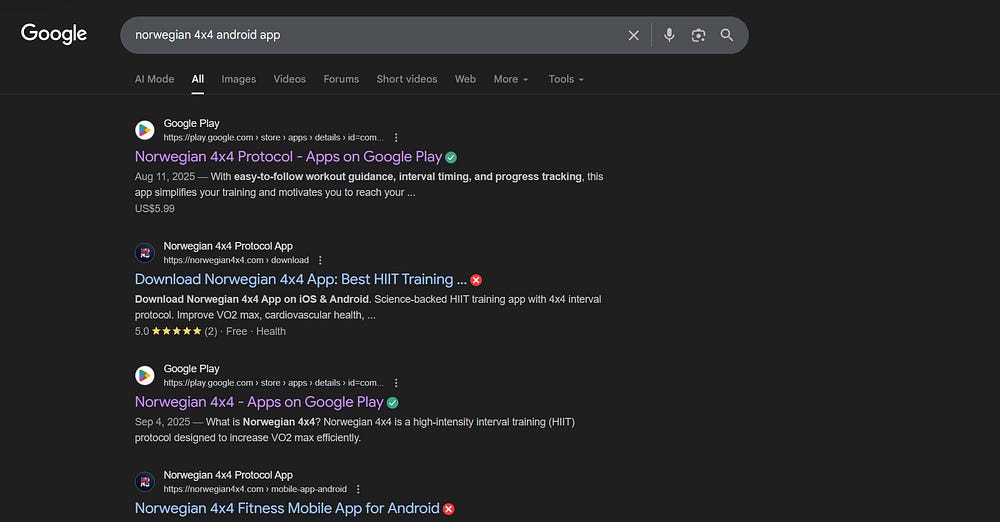The height and width of the screenshot is (522, 1000).
Task: Click play.google.com URL of first result
Action: (274, 138)
